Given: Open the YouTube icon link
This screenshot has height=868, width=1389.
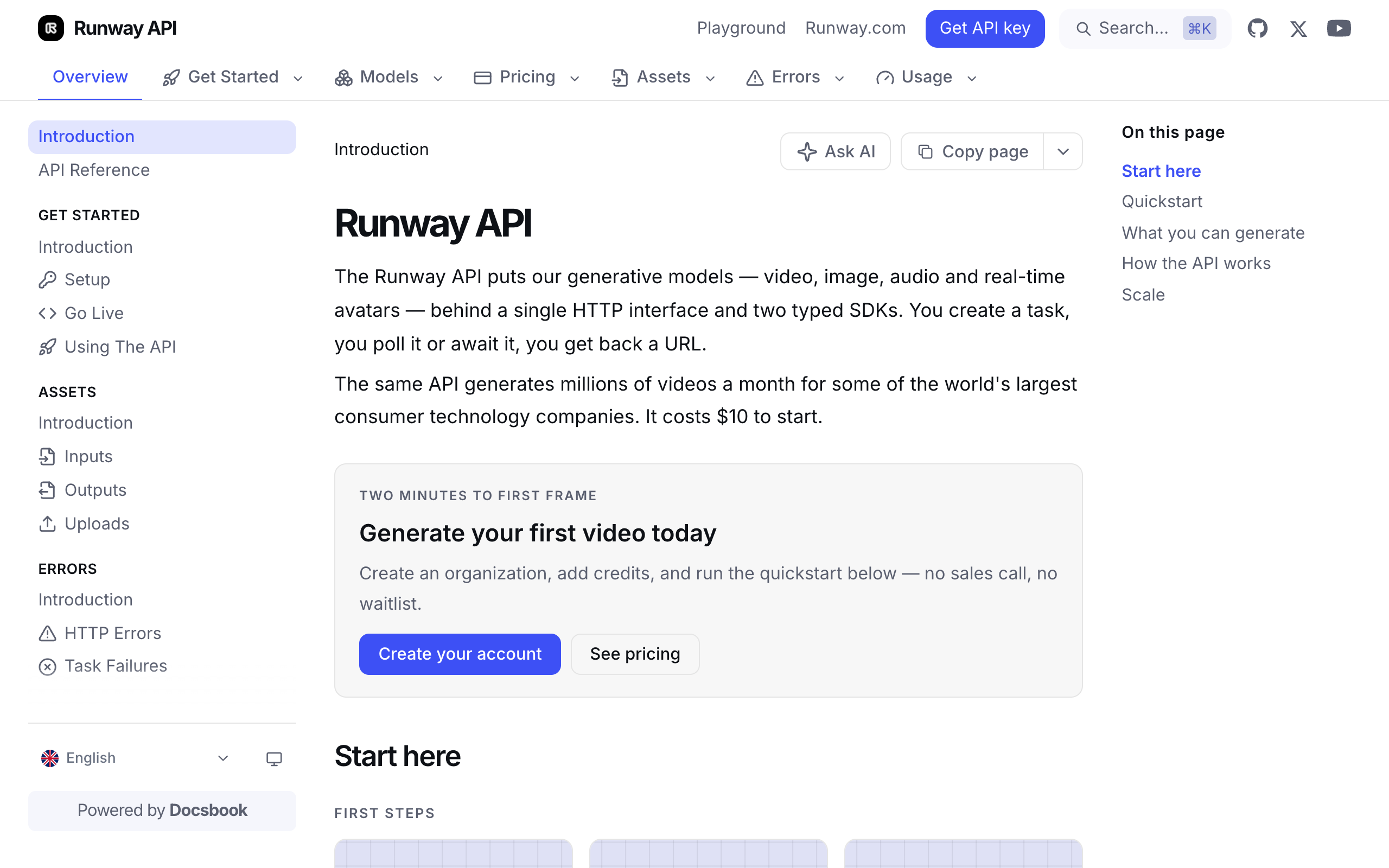Looking at the screenshot, I should click(1339, 28).
